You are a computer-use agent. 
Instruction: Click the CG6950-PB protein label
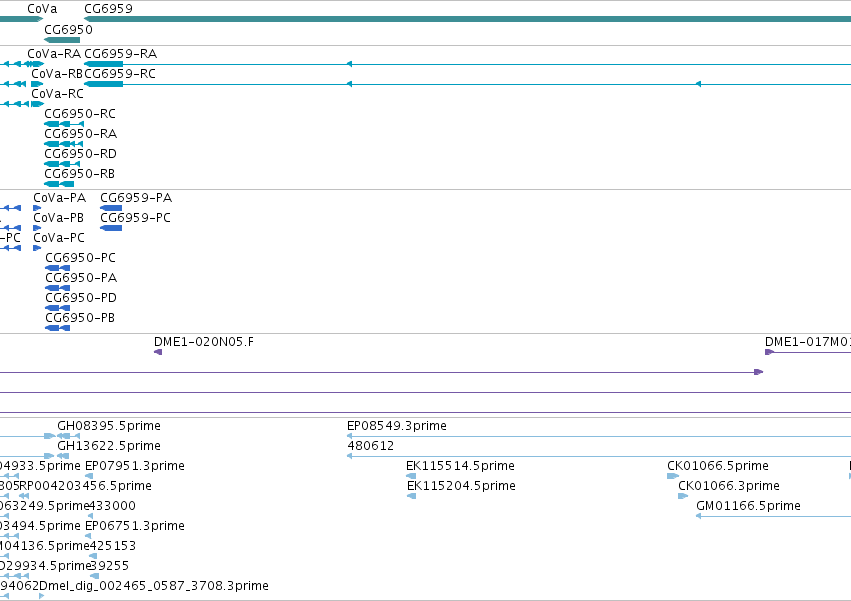click(x=80, y=318)
